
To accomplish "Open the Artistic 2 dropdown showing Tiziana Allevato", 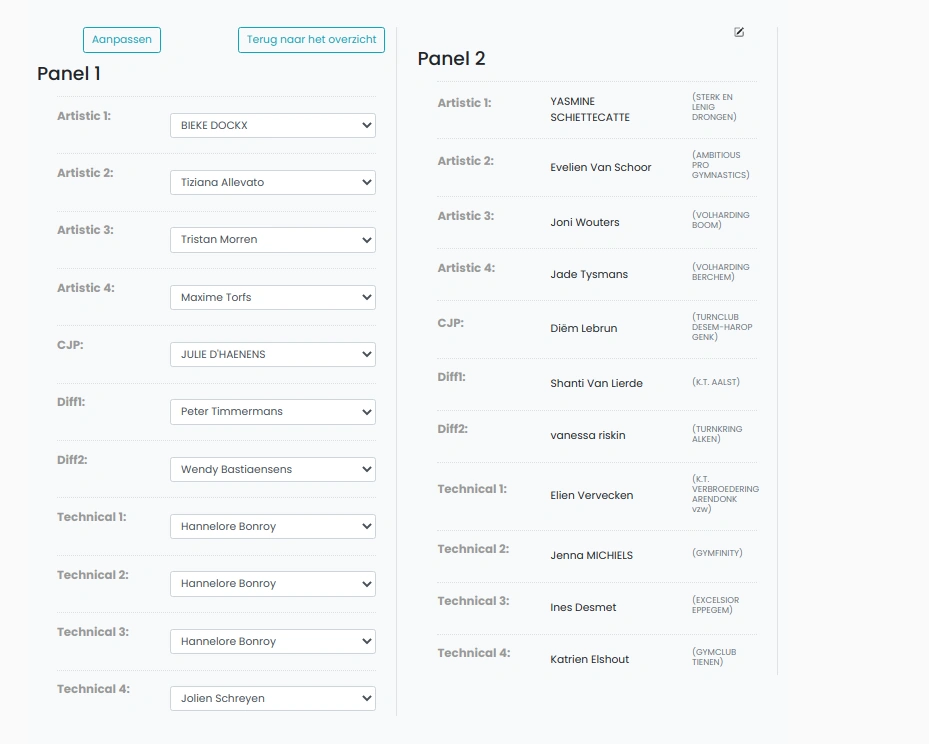I will coord(273,182).
